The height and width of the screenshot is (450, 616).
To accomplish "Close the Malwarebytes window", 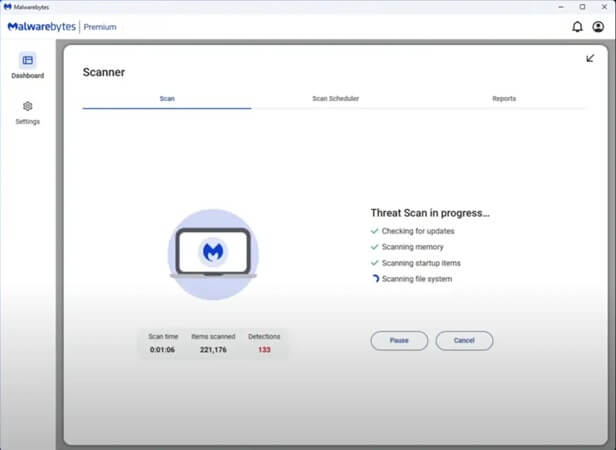I will point(604,7).
